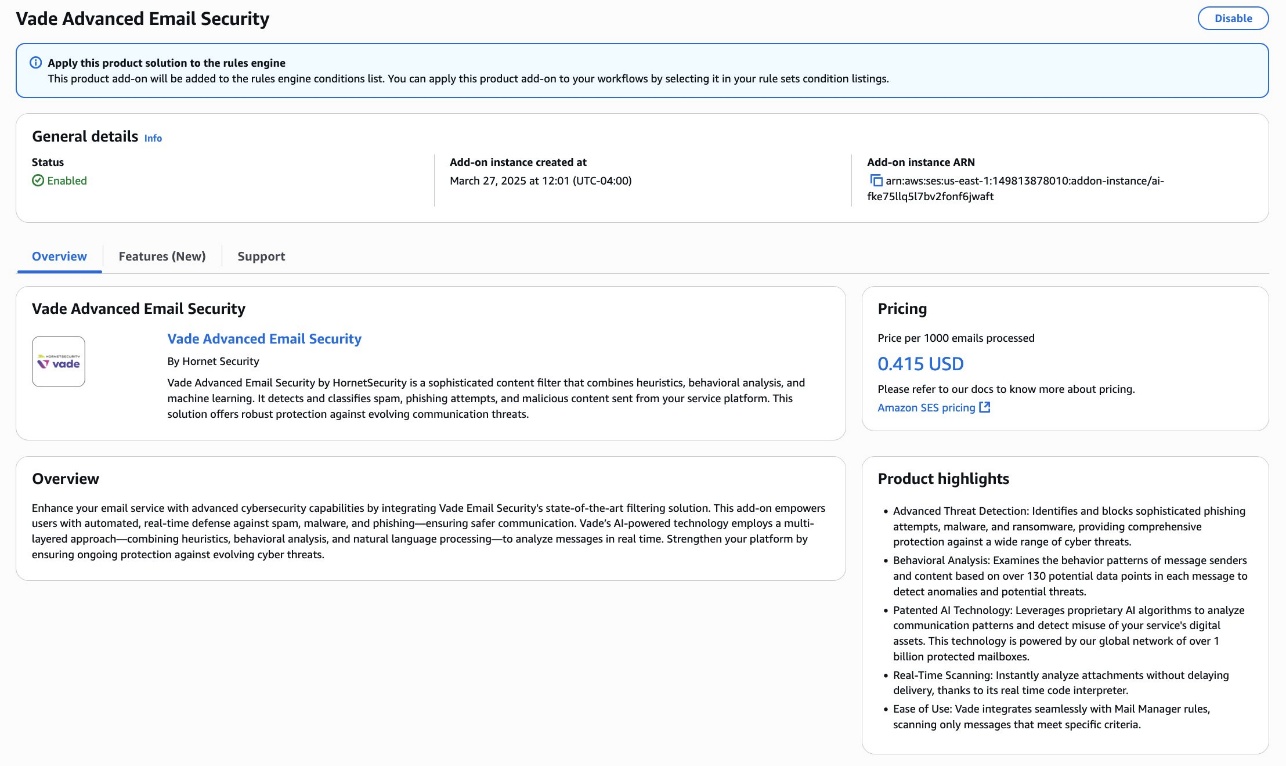Open the Support tab
Image resolution: width=1286 pixels, height=766 pixels.
[261, 257]
